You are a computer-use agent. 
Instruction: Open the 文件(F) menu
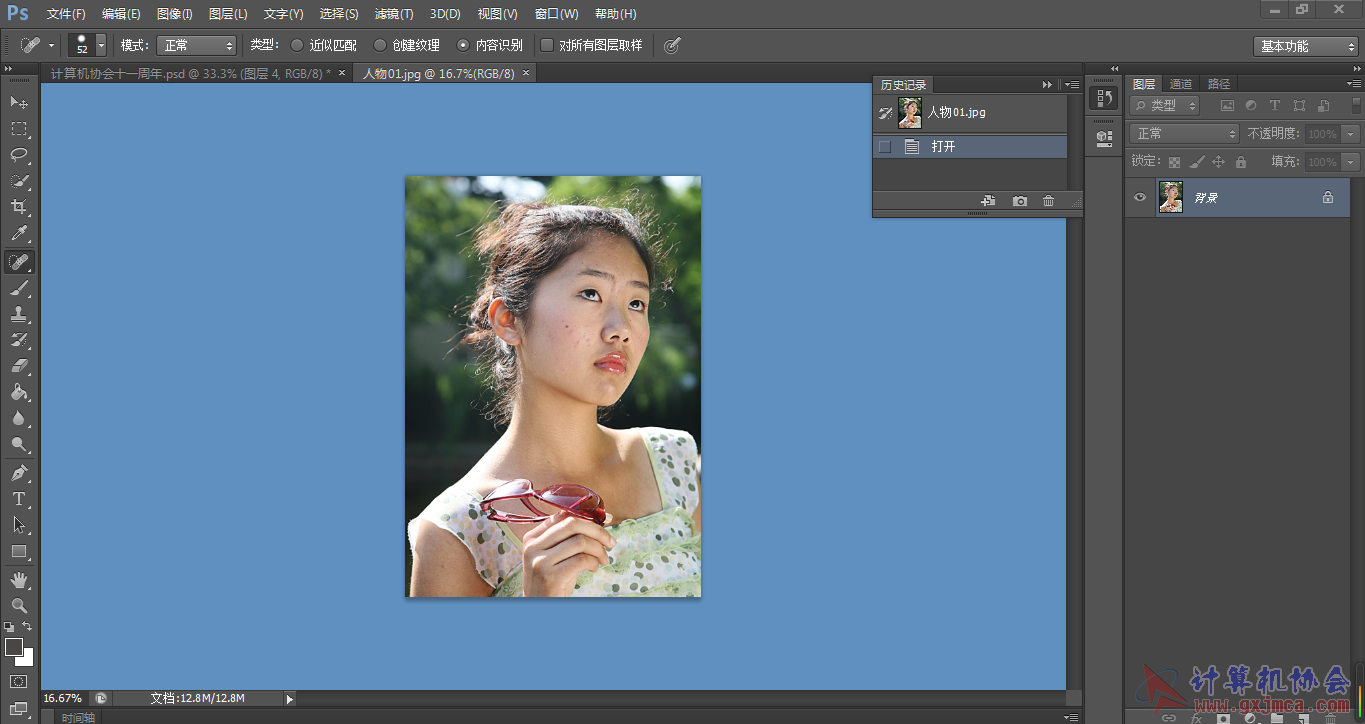click(66, 14)
